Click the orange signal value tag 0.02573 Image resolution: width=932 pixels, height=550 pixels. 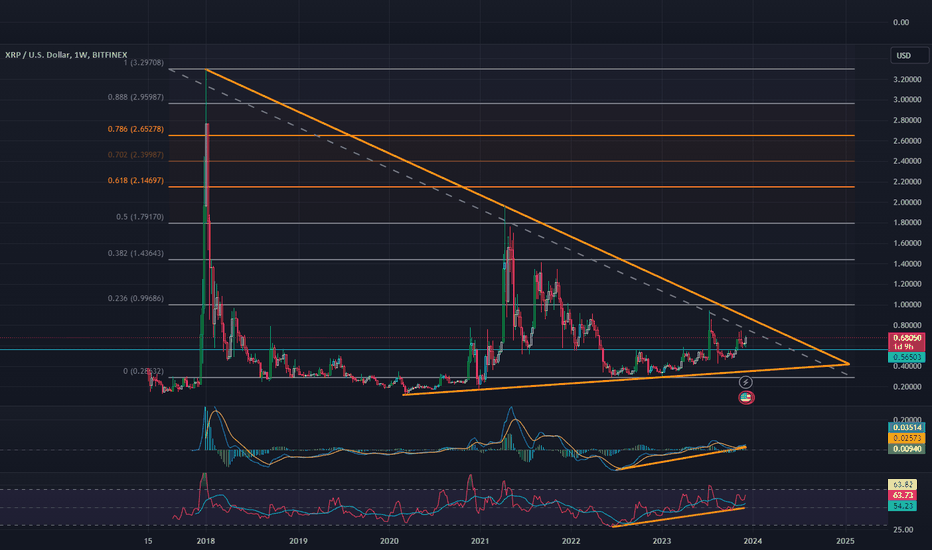pyautogui.click(x=906, y=438)
